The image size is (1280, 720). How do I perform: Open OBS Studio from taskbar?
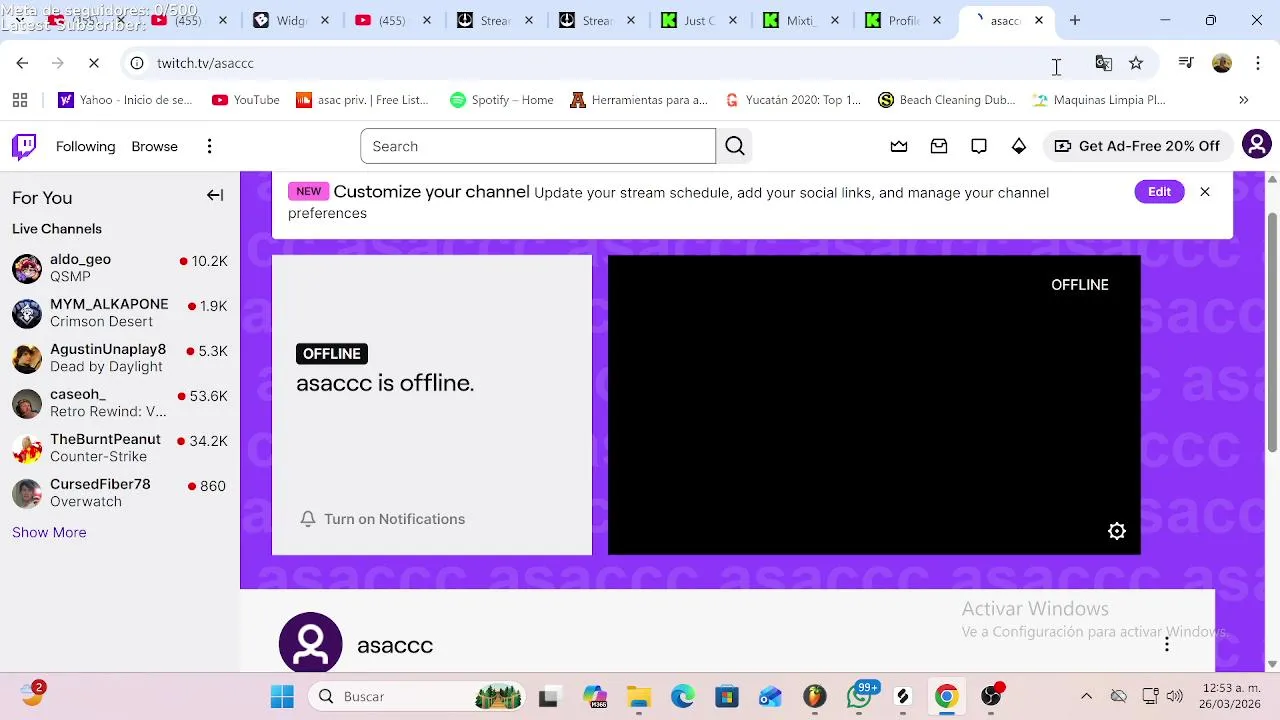point(991,696)
